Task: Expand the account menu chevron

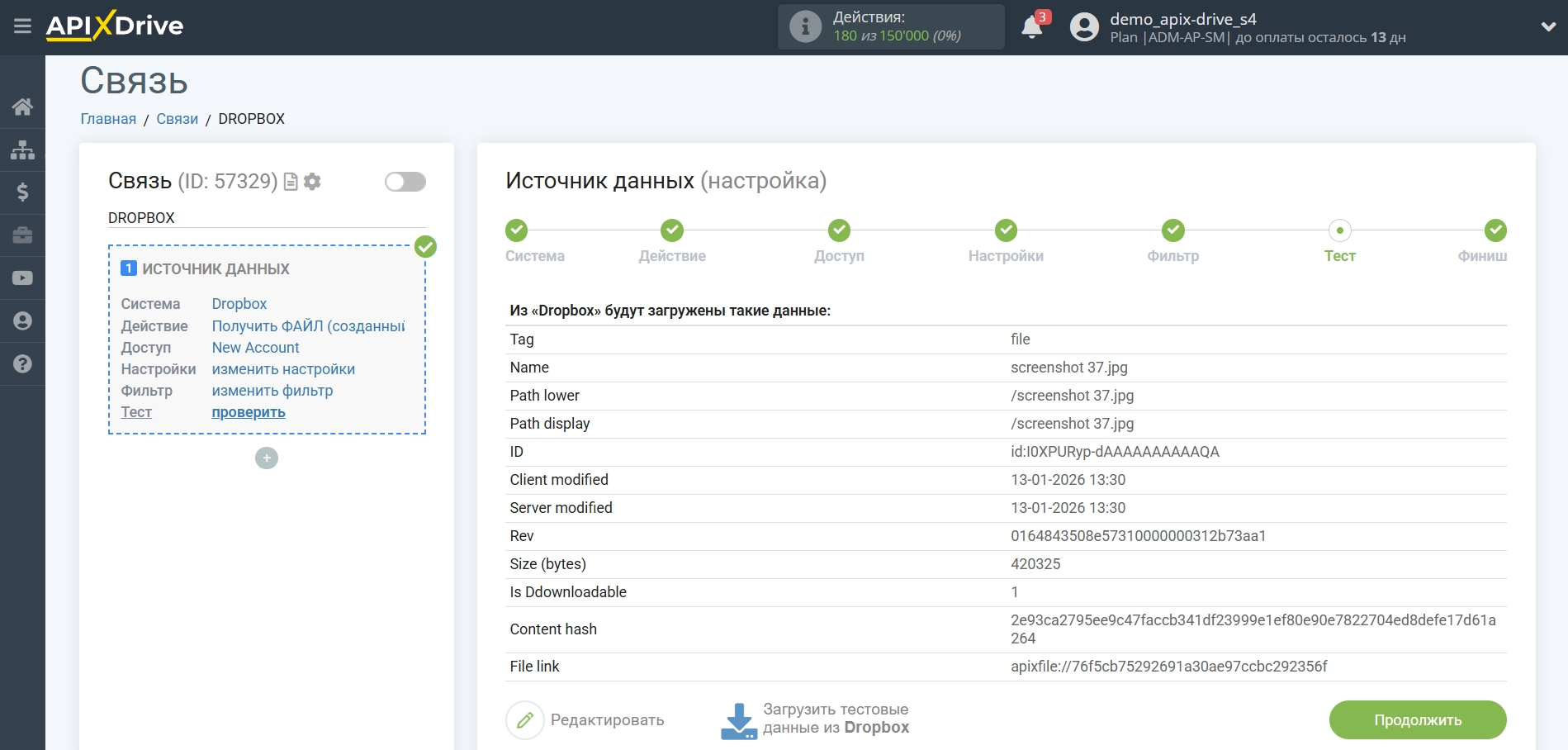Action: coord(1547,26)
